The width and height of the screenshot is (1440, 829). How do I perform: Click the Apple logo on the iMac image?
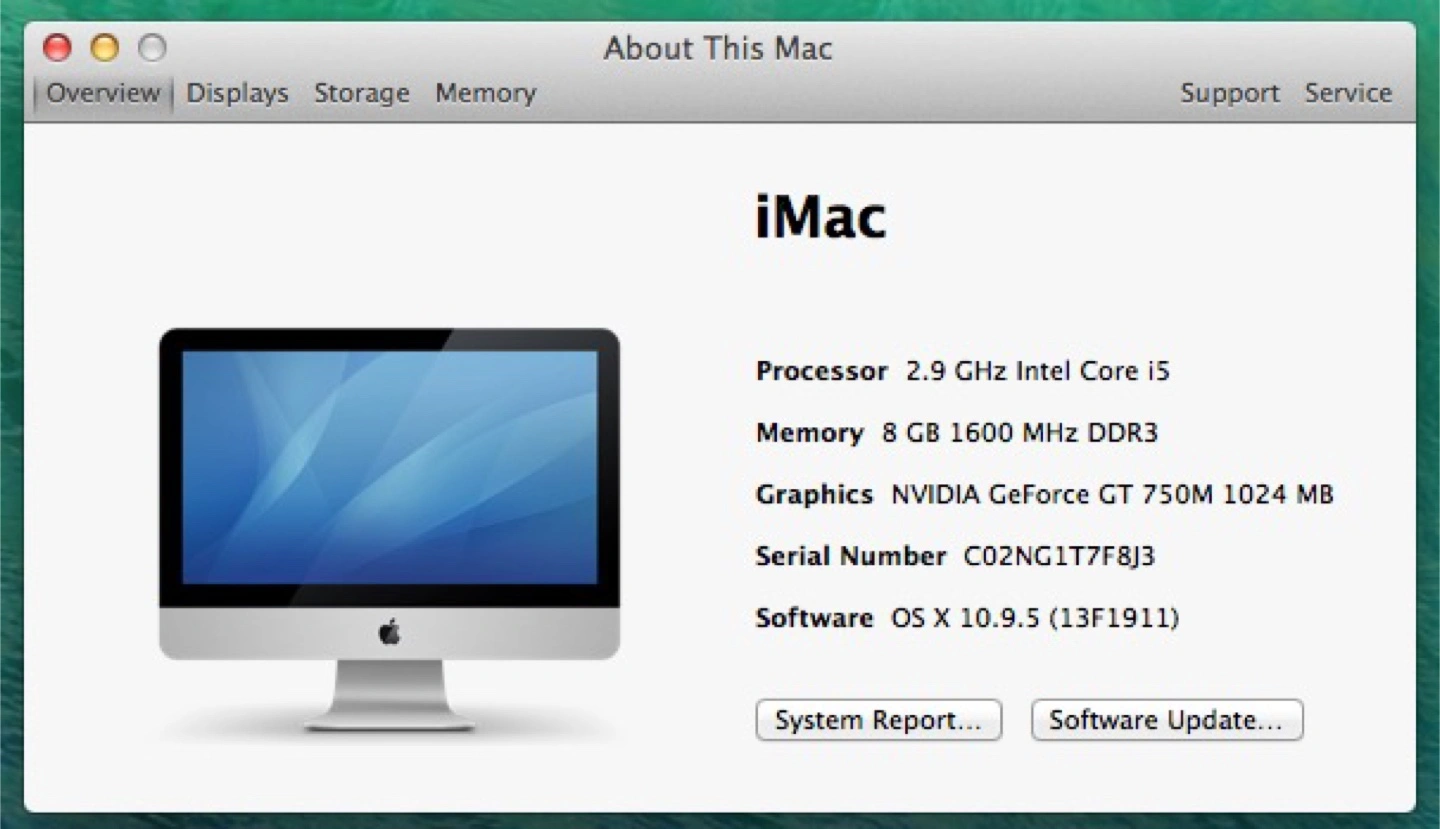(x=389, y=632)
